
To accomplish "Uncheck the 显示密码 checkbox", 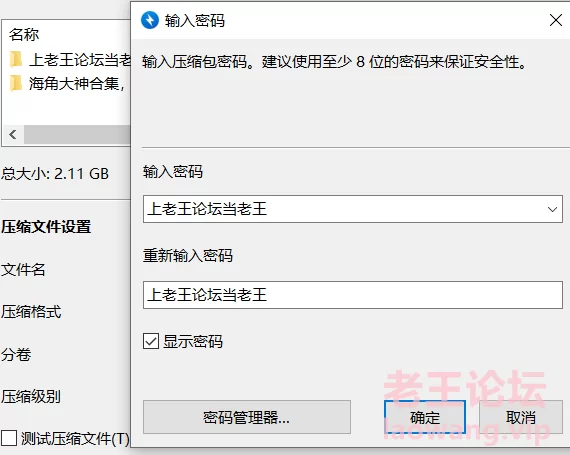I will pos(151,341).
